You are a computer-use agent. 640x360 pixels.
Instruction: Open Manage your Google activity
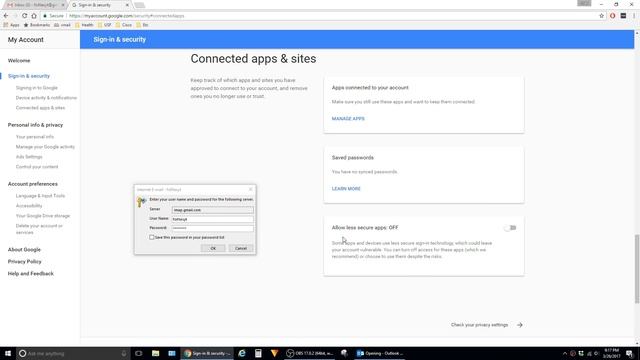[x=45, y=147]
